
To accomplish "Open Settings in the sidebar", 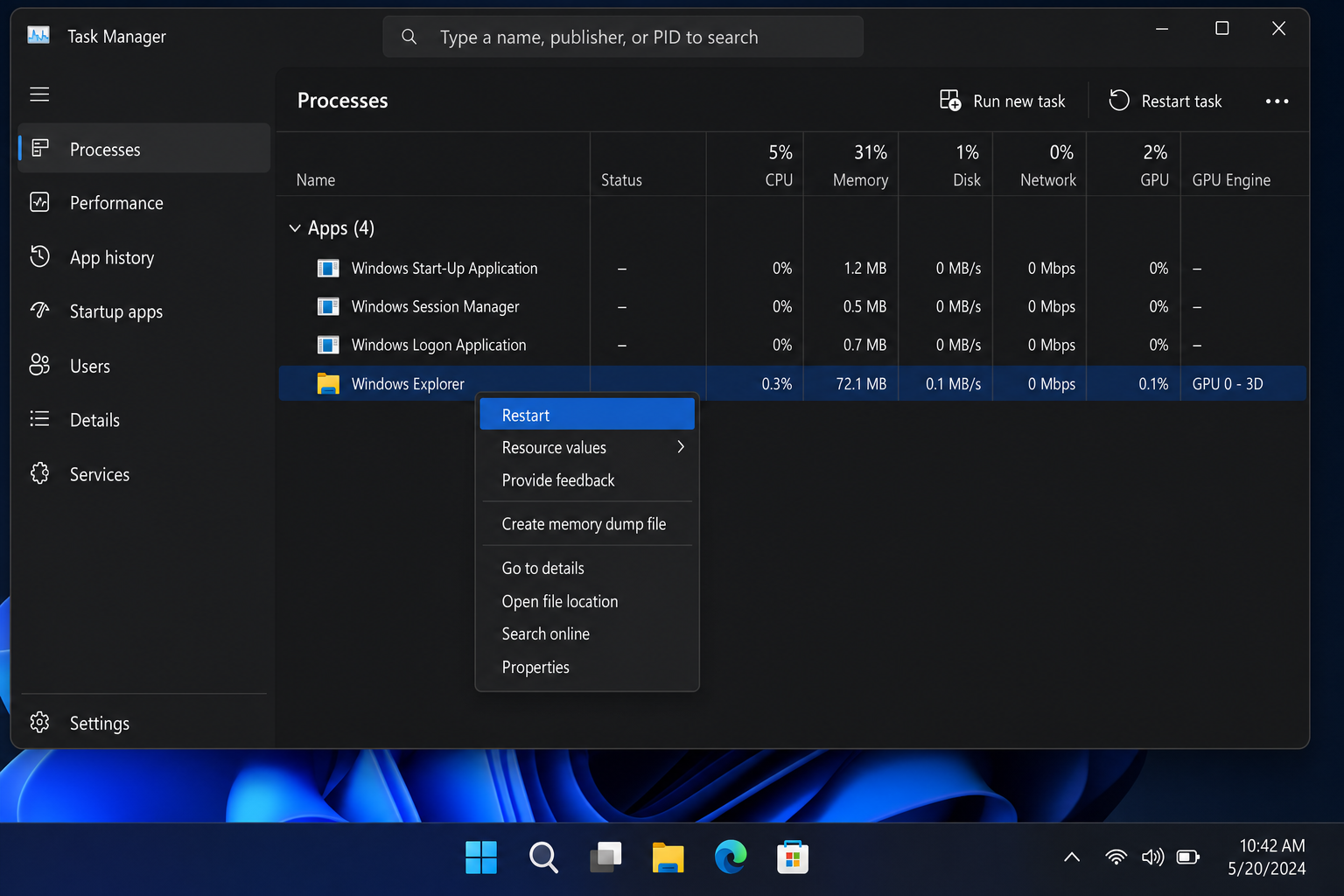I will (x=143, y=723).
